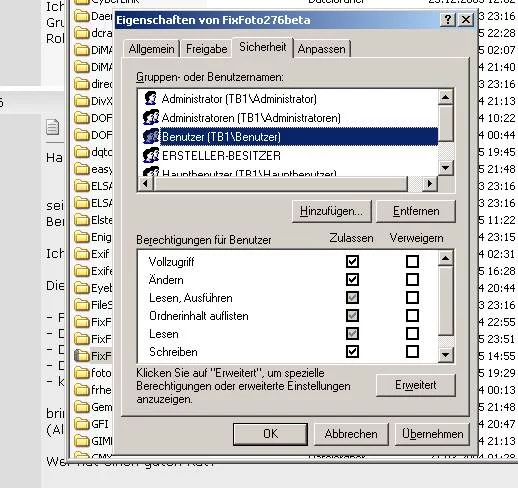Toggle Schreiben Zulassen checkbox

(352, 351)
